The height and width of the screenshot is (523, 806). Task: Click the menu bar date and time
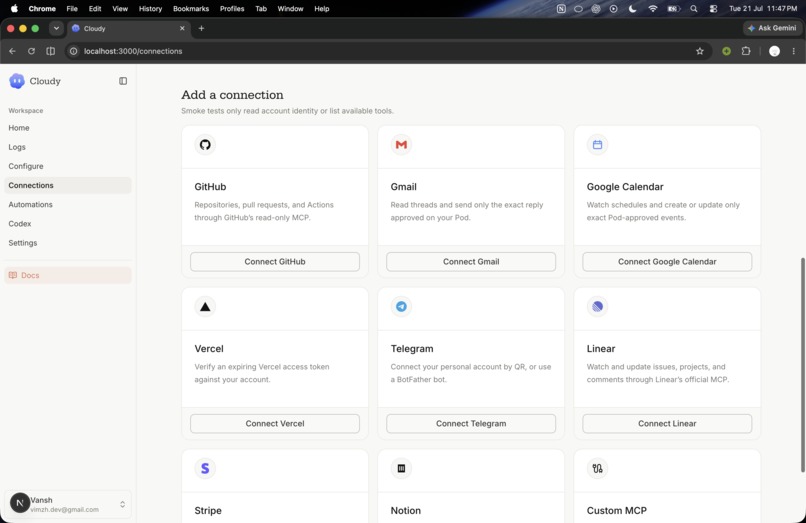(763, 9)
